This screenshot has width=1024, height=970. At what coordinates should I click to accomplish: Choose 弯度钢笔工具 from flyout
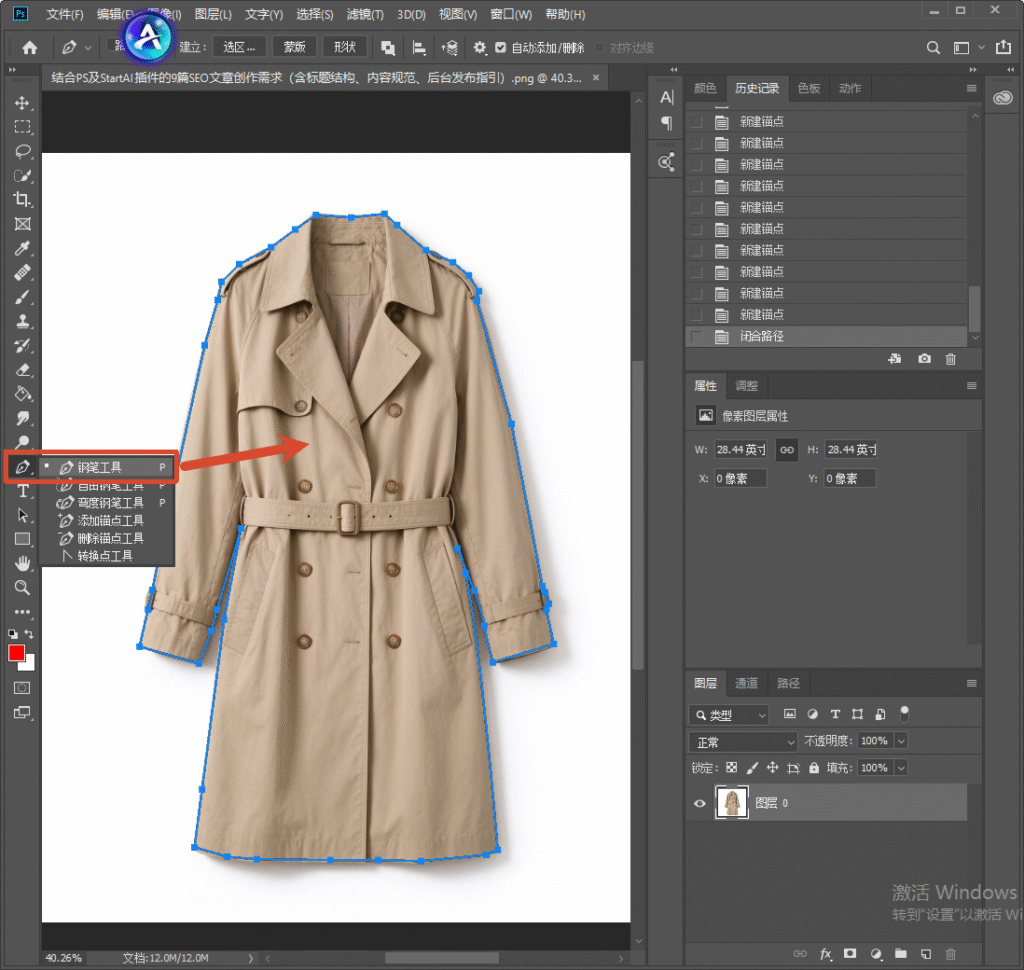tap(108, 503)
